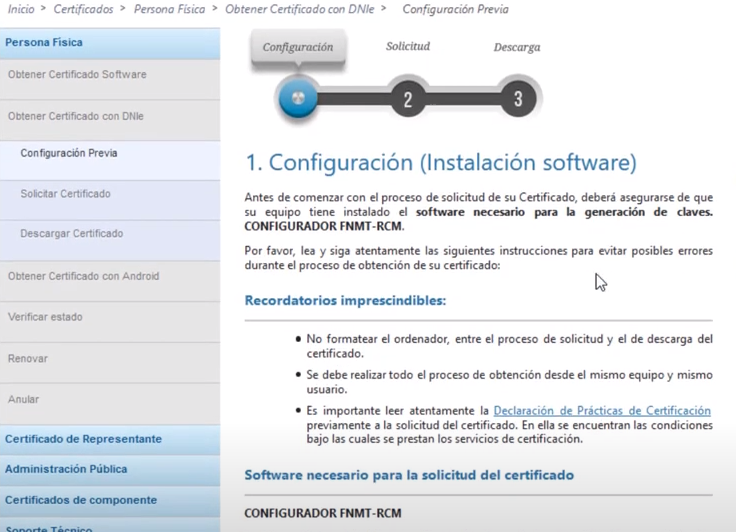This screenshot has height=532, width=736.
Task: Expand Certificado de Representante section
Action: point(110,439)
